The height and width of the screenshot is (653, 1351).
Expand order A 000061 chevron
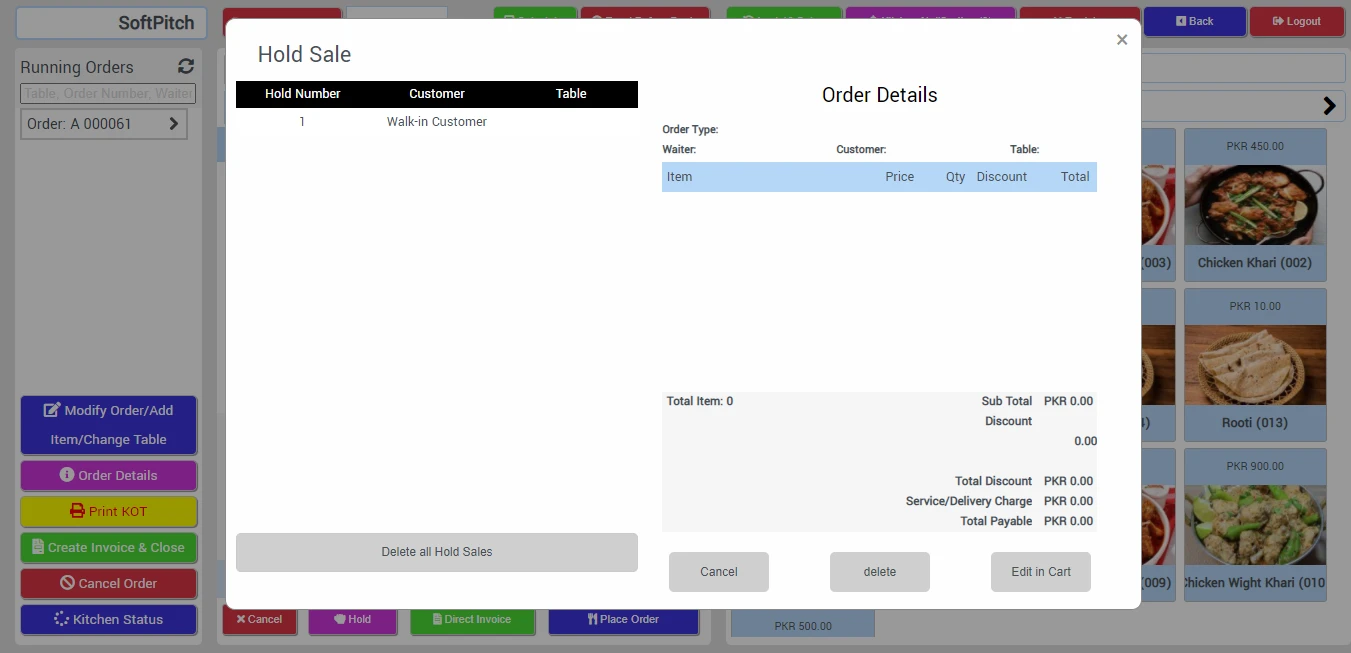tap(173, 124)
